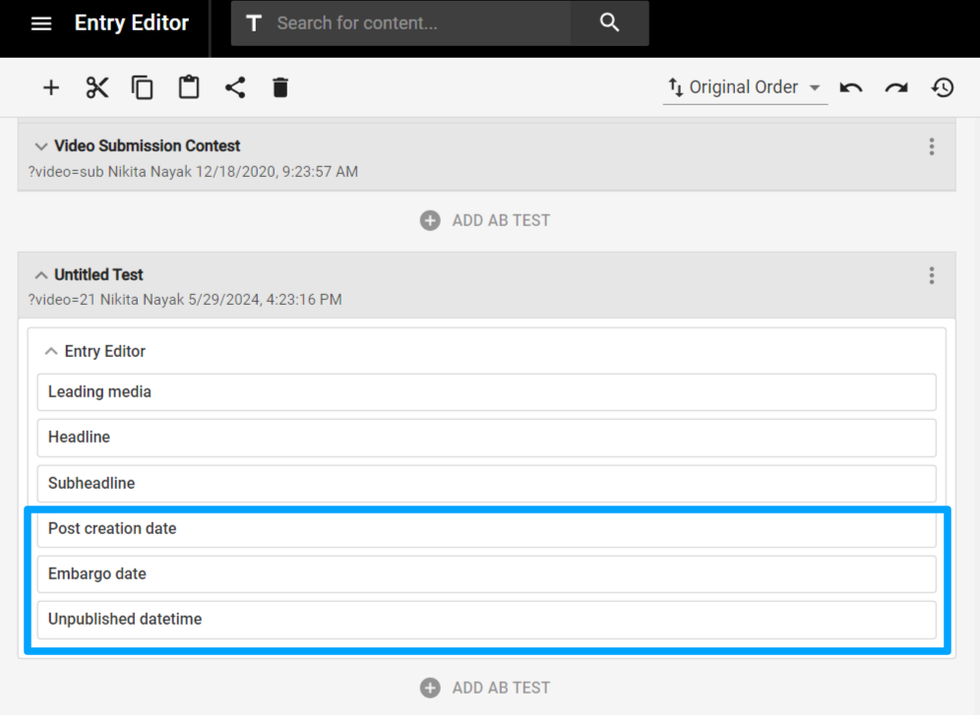980x715 pixels.
Task: Undo the last change
Action: pyautogui.click(x=851, y=88)
